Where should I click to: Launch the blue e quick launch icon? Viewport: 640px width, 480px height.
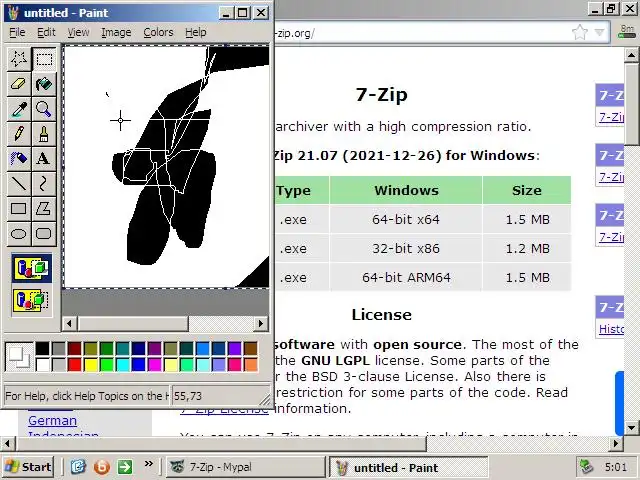pos(78,467)
